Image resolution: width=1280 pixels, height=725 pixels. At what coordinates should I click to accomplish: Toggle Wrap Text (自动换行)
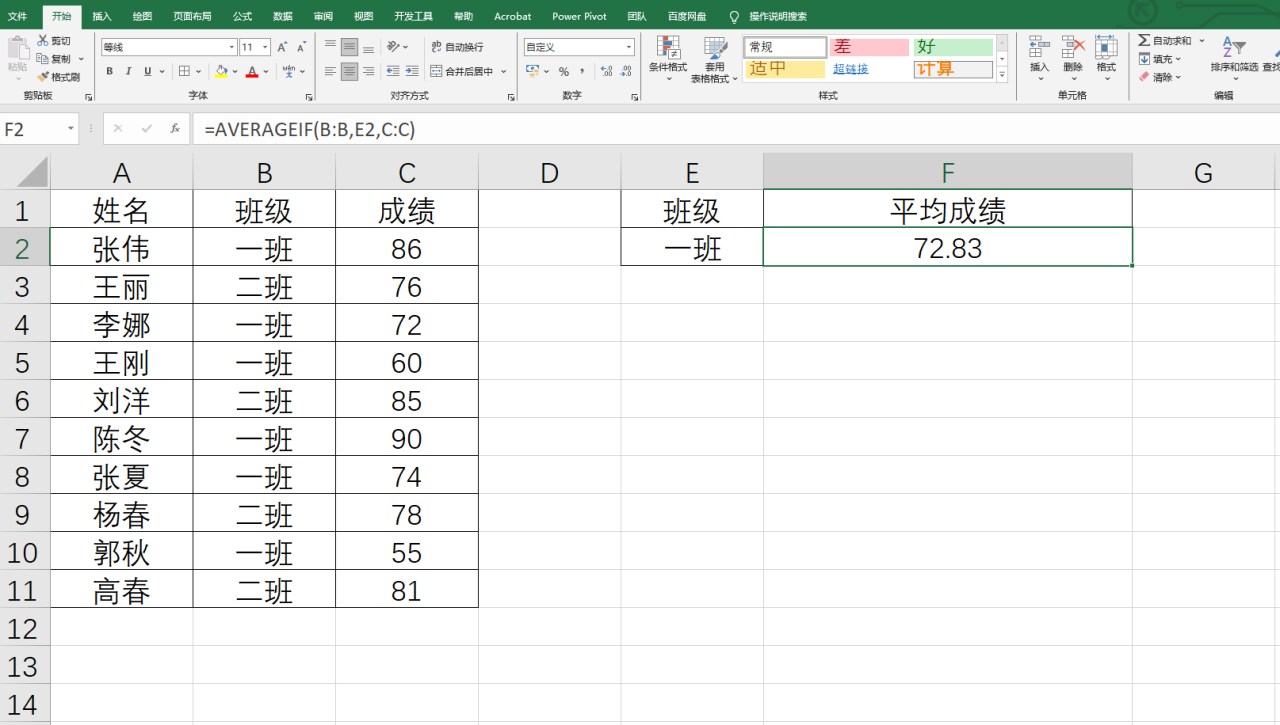[x=458, y=47]
